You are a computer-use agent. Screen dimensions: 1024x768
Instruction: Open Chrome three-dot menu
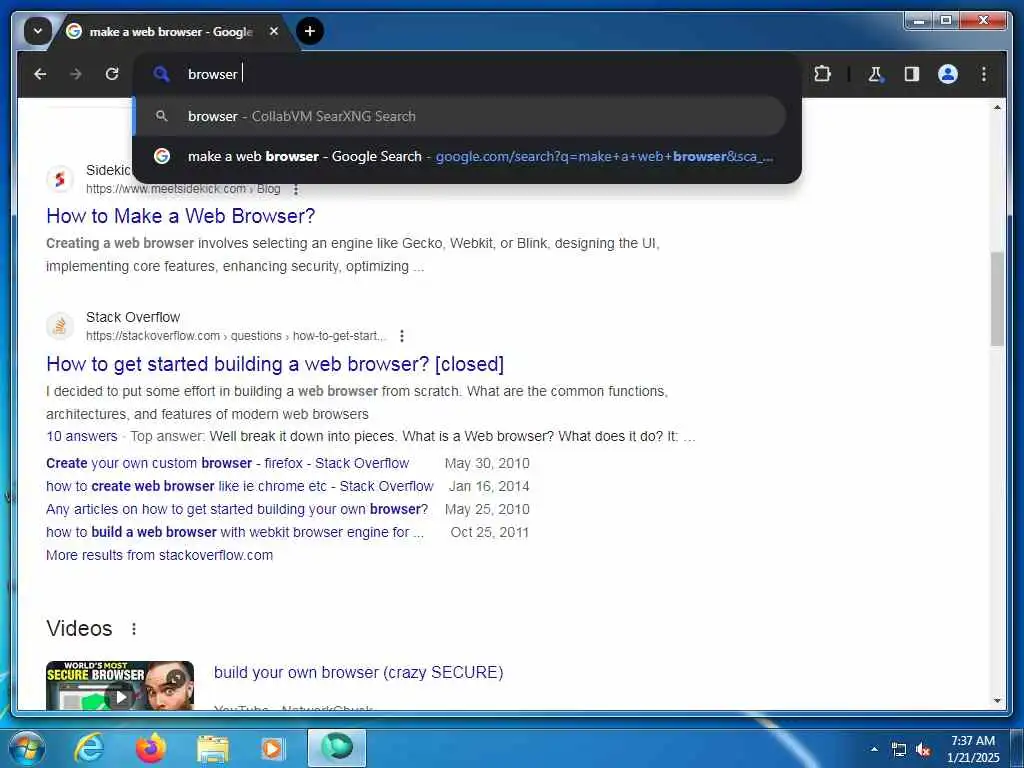(984, 74)
